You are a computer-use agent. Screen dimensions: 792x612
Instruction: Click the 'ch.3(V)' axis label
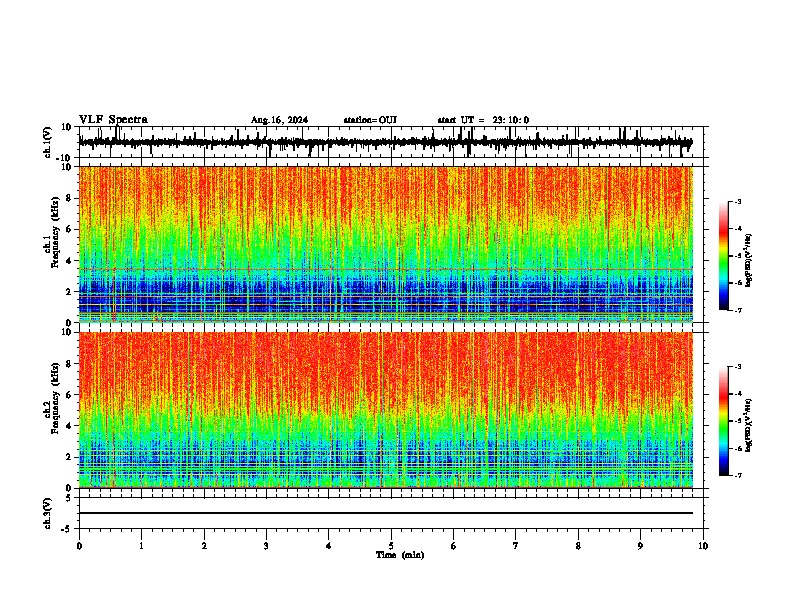48,513
